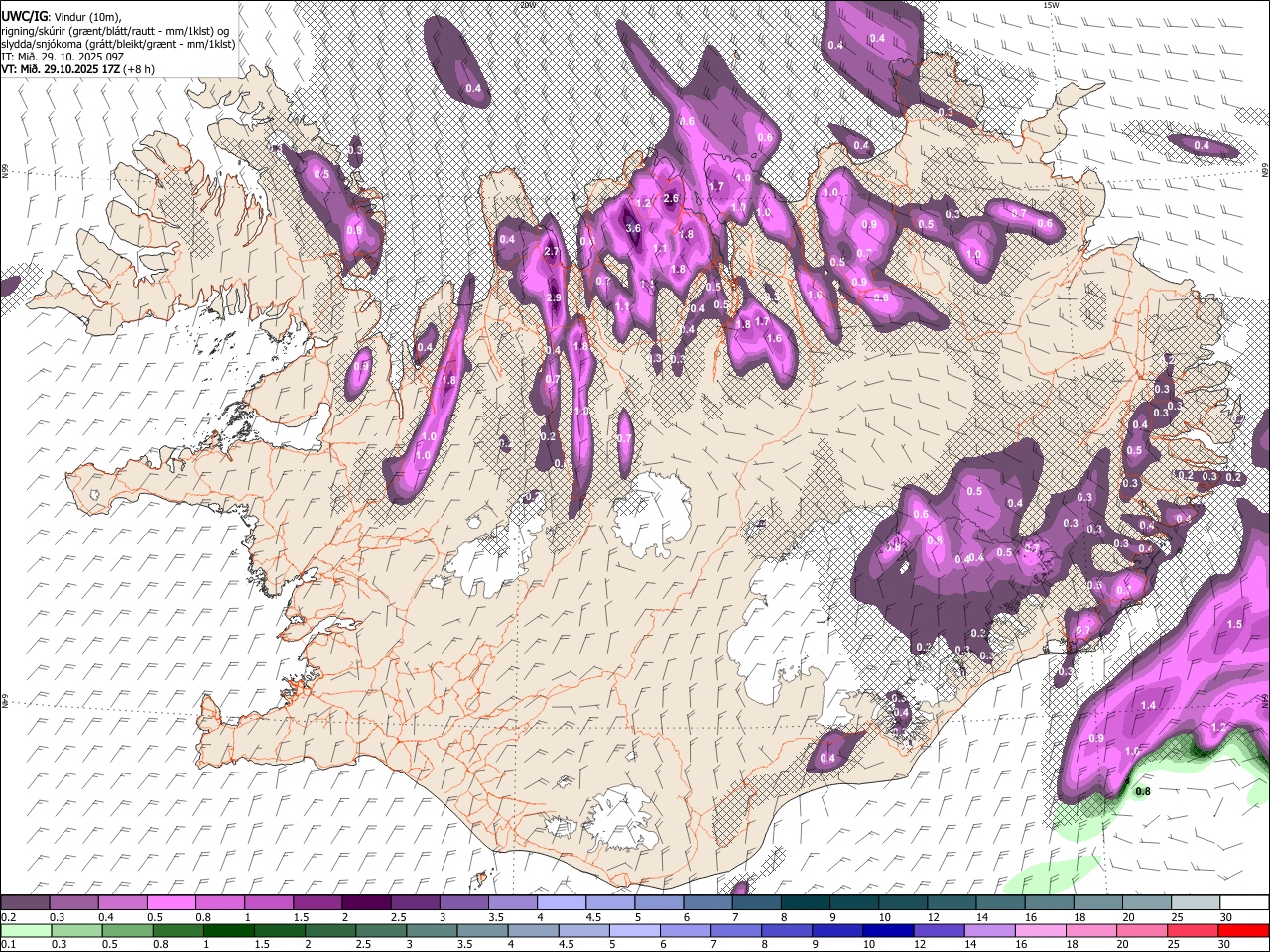Click the navy blue 10–12 swatch, bottom row
Viewport: 1270px width, 952px height.
point(888,930)
